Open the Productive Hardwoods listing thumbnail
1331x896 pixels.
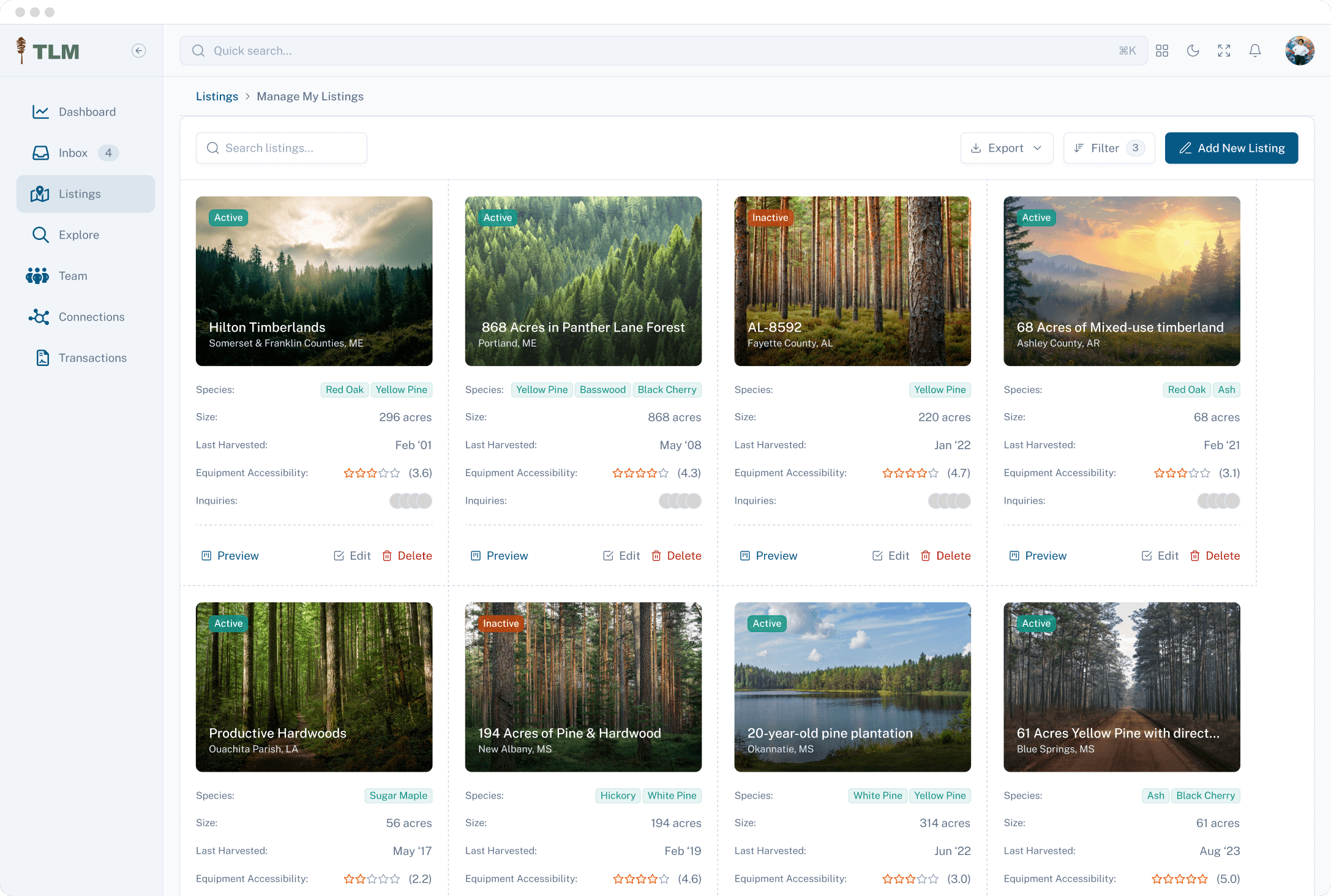point(314,687)
